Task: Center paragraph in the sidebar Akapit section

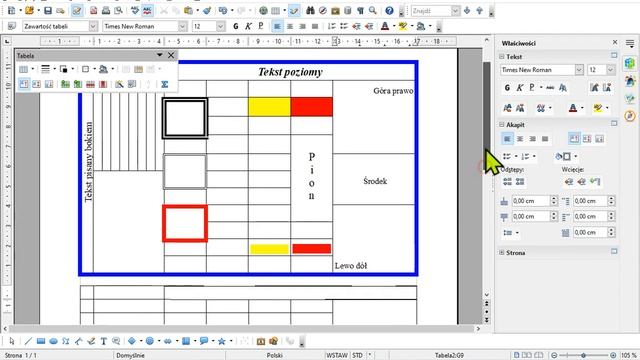Action: (520, 139)
